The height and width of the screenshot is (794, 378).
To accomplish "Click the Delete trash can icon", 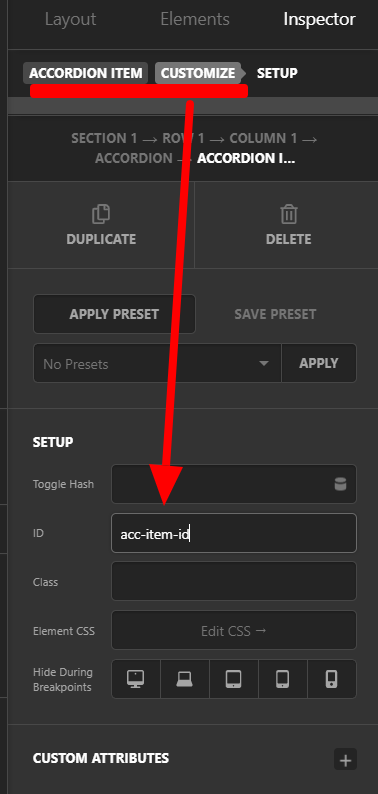I will [289, 214].
